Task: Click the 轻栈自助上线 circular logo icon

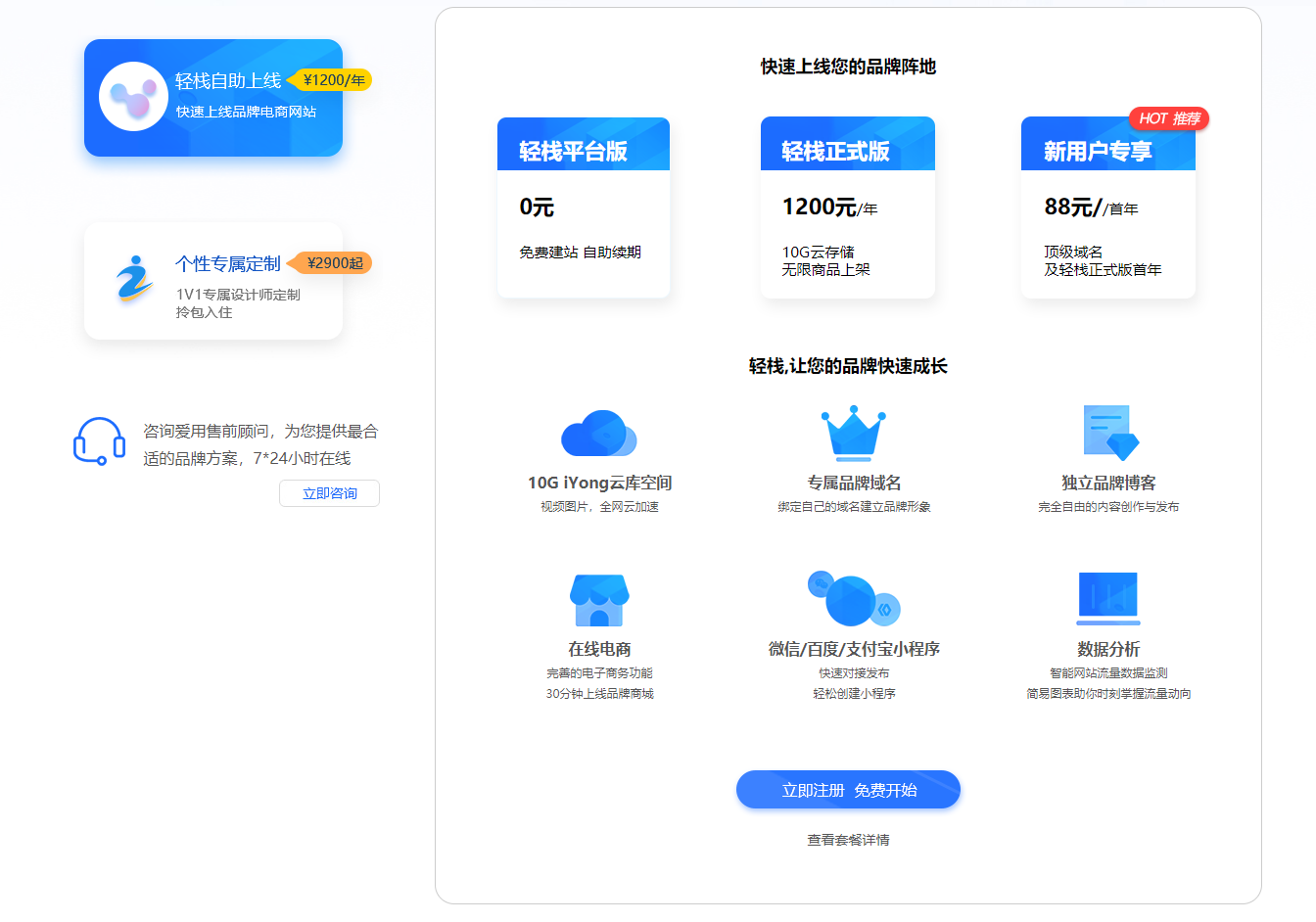Action: (133, 96)
